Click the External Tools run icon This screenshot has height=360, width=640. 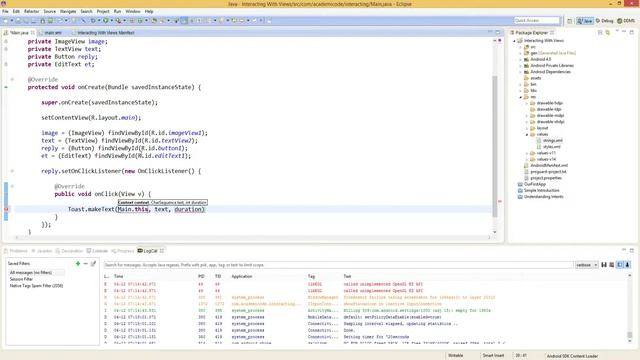click(118, 20)
